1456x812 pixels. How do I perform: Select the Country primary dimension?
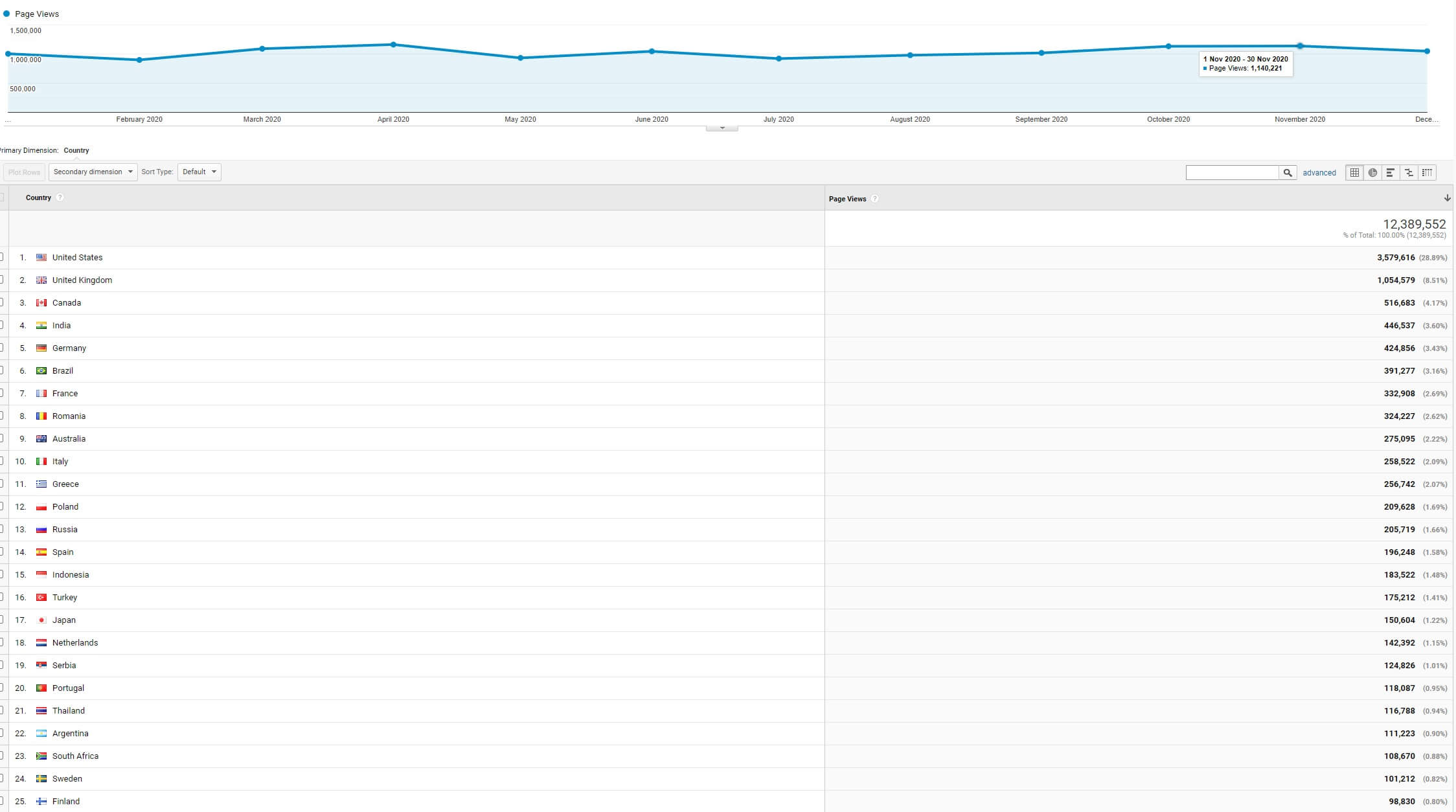(x=76, y=150)
